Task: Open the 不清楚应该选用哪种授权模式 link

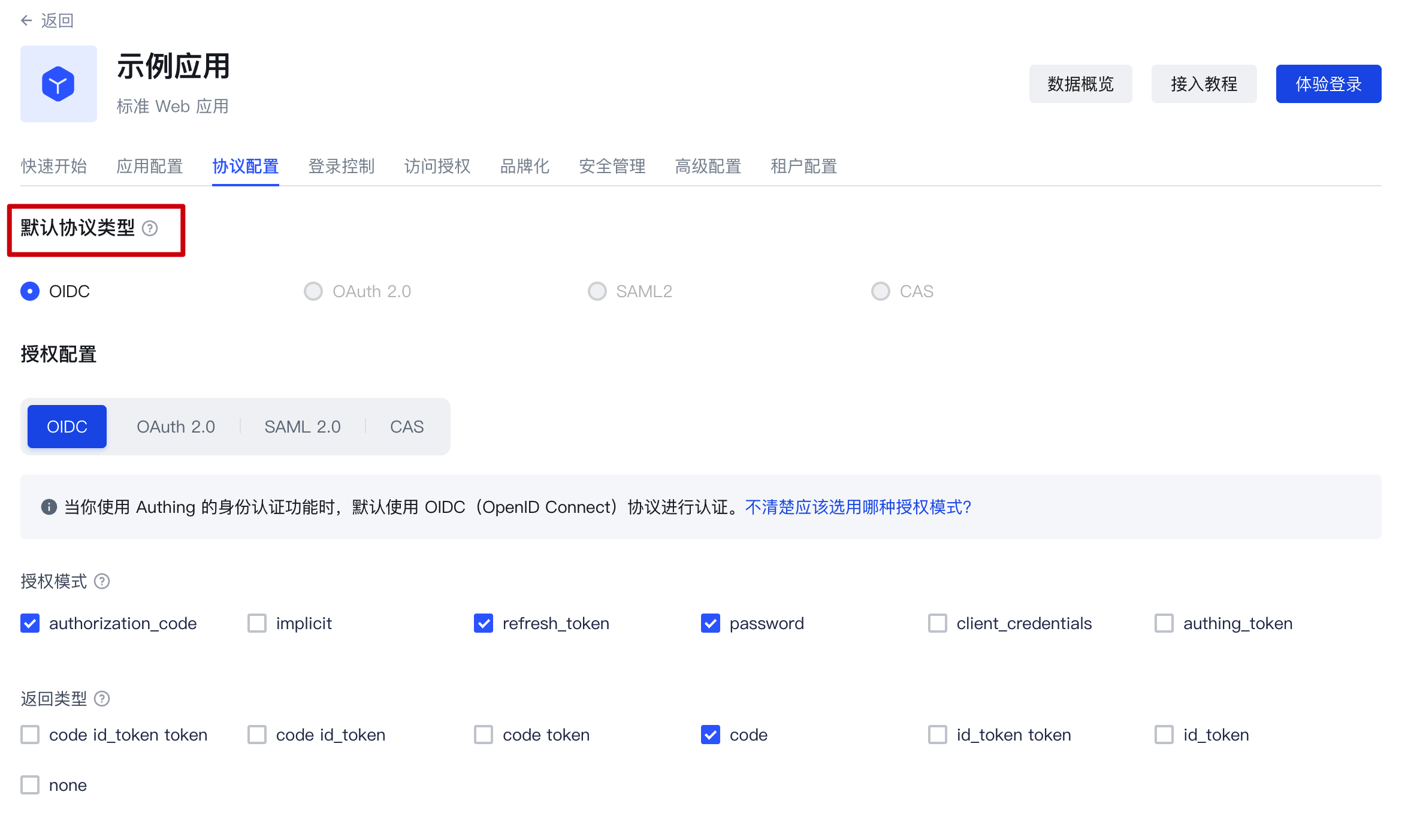Action: click(x=858, y=507)
